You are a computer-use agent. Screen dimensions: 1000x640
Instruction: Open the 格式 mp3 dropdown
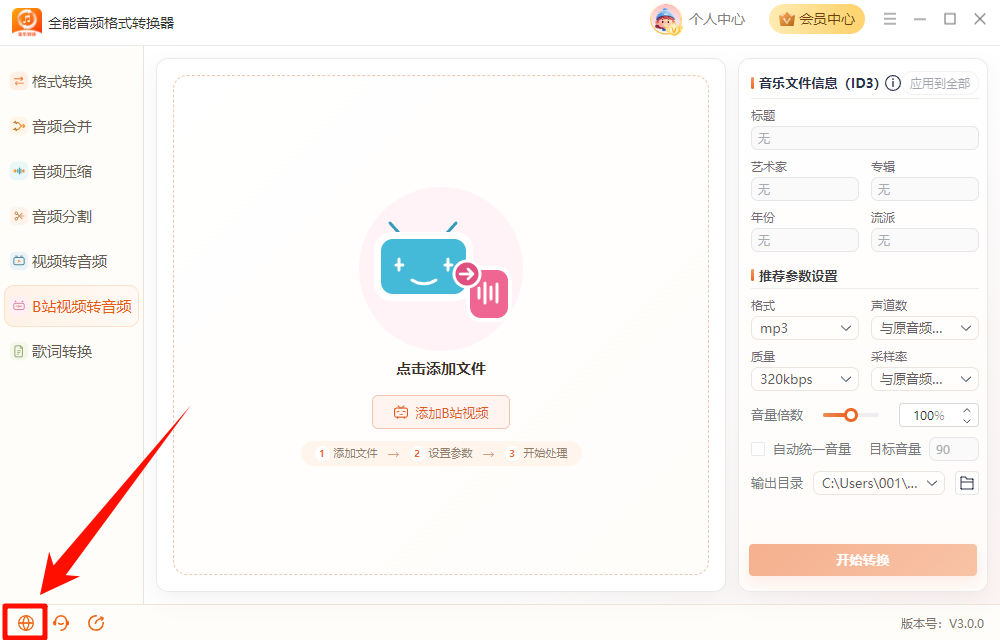(x=805, y=328)
